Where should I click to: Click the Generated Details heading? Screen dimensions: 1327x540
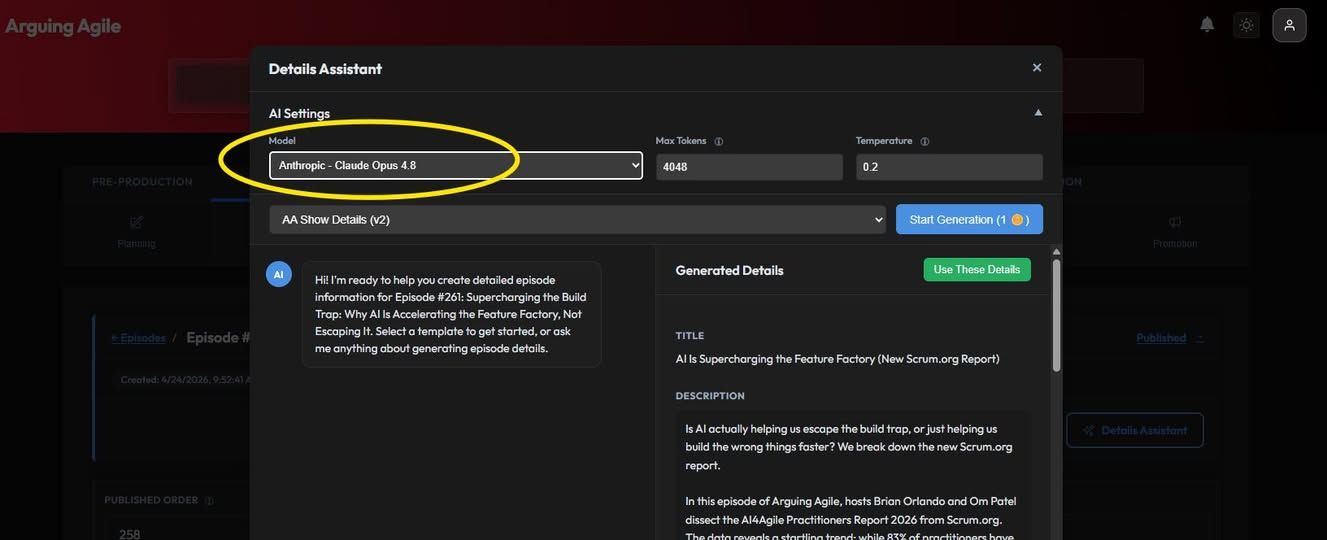click(x=730, y=270)
